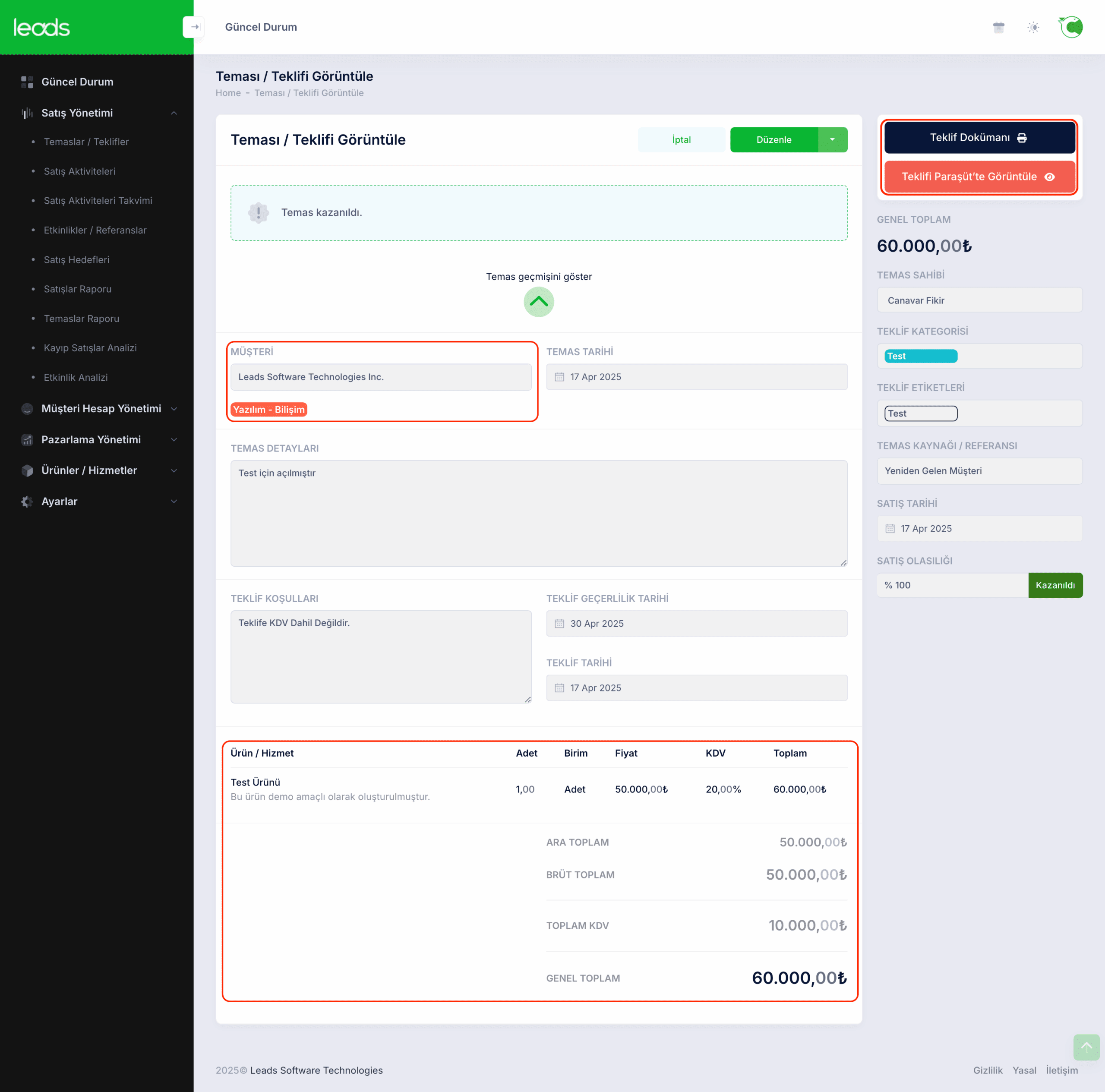The height and width of the screenshot is (1092, 1105).
Task: Click the Ayarlar gear icon
Action: pos(27,501)
